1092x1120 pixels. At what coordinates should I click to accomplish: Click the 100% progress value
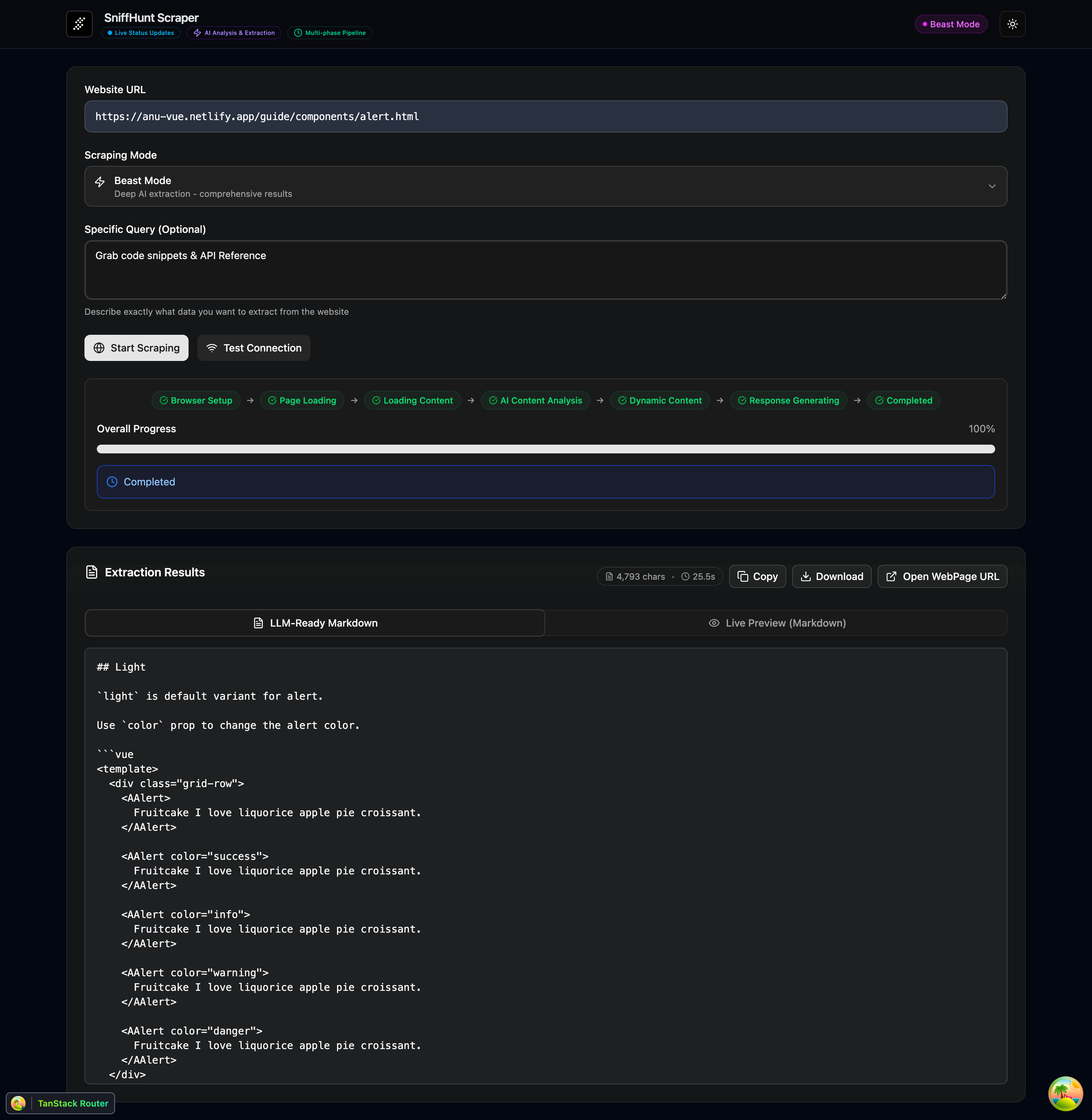(981, 429)
